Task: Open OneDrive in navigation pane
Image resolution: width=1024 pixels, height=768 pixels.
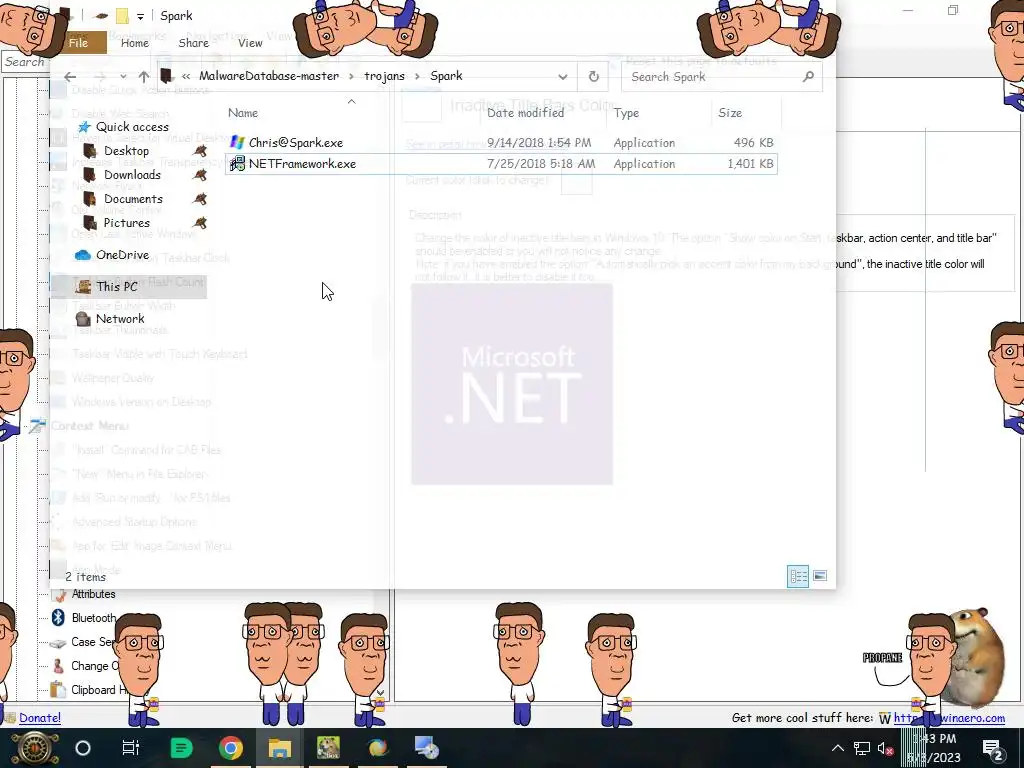Action: click(122, 255)
